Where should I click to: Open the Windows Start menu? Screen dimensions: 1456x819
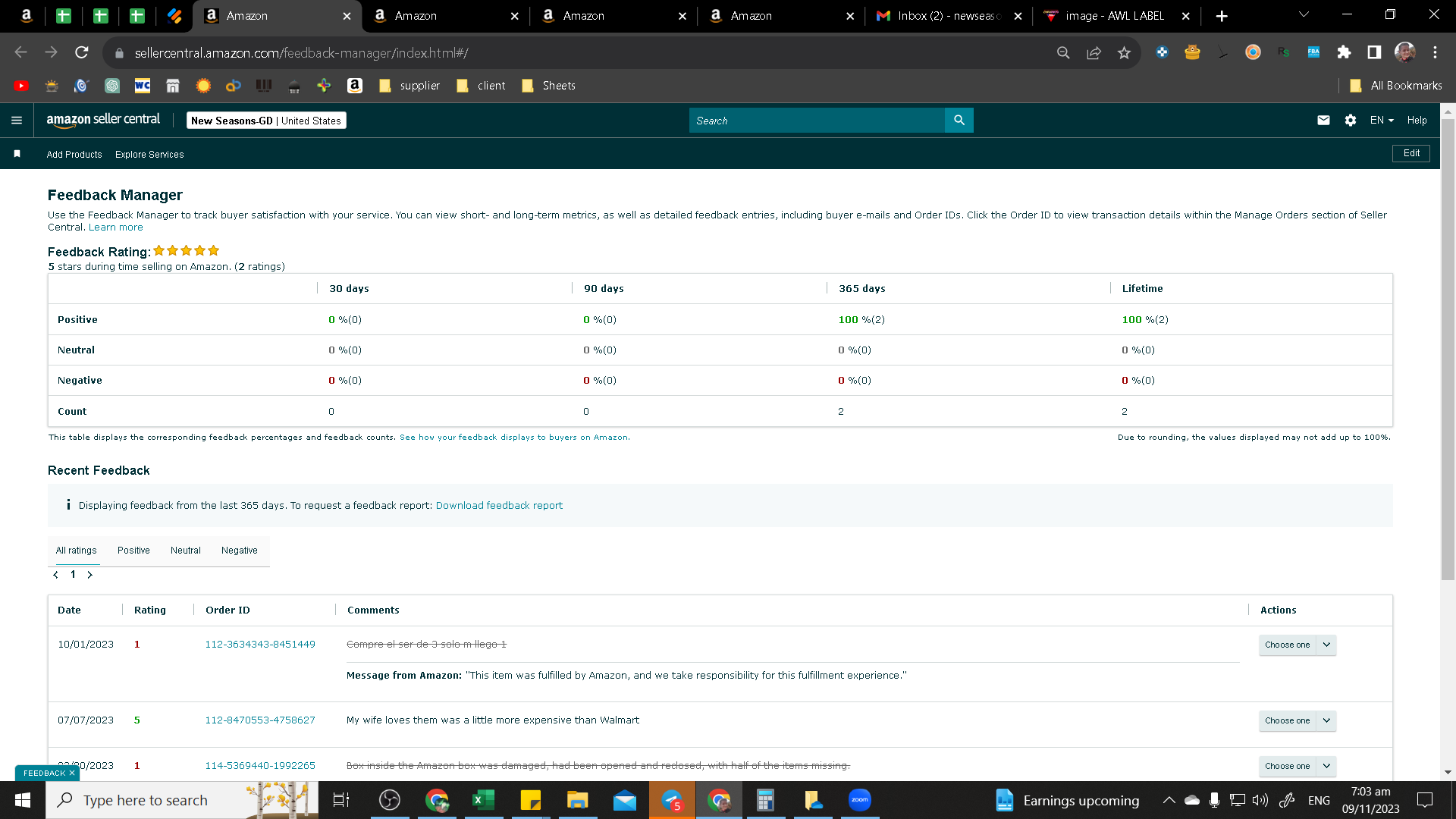pos(23,800)
